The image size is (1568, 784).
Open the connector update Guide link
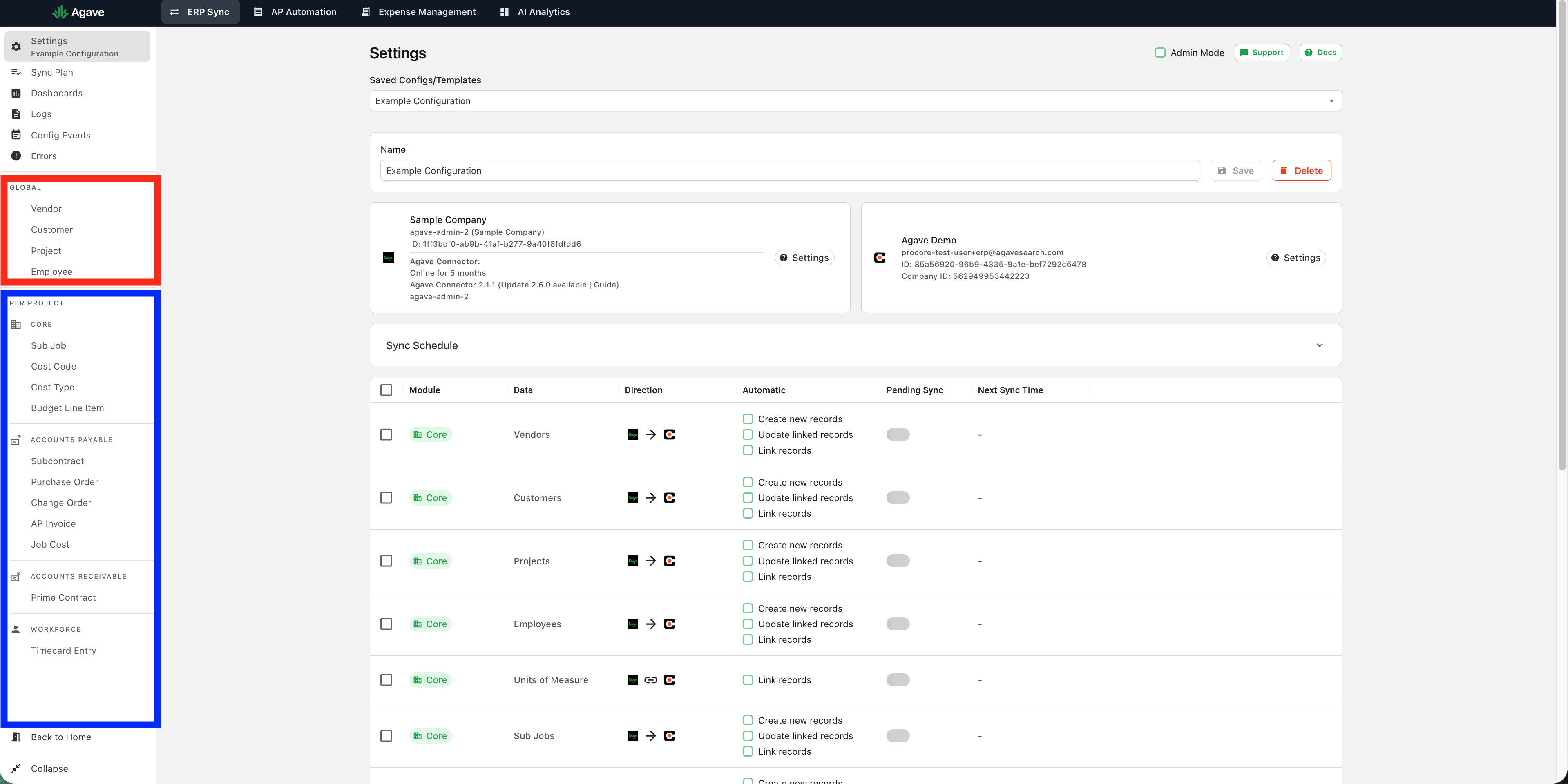coord(604,285)
